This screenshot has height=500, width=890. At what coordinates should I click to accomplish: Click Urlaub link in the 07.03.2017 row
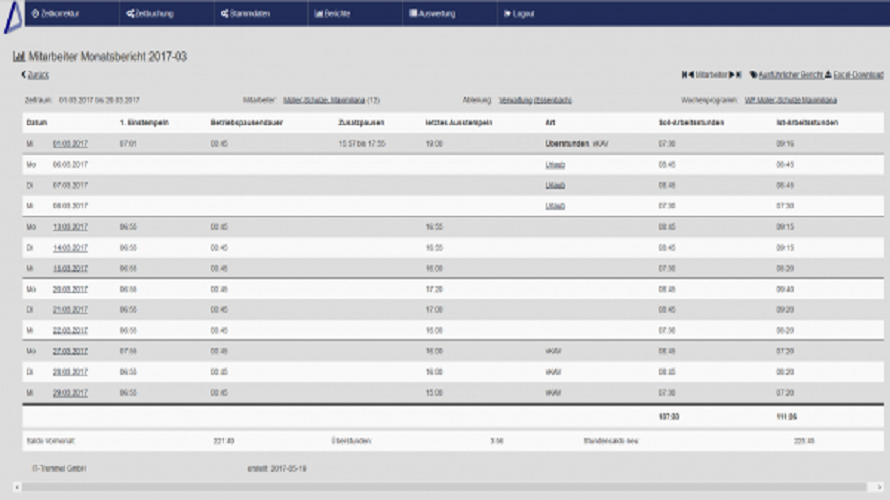pos(555,186)
